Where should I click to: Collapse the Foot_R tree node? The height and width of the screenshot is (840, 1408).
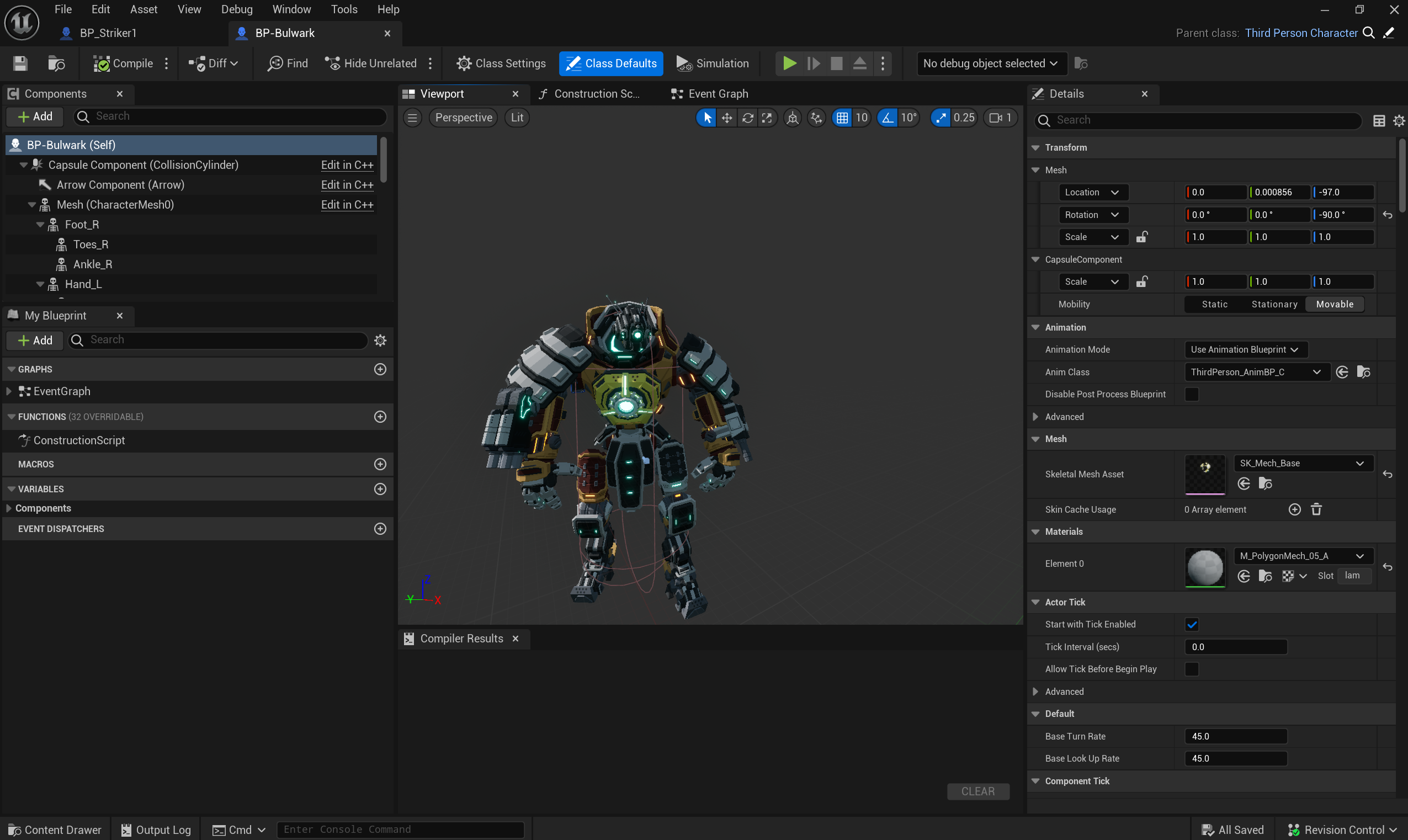pos(40,225)
